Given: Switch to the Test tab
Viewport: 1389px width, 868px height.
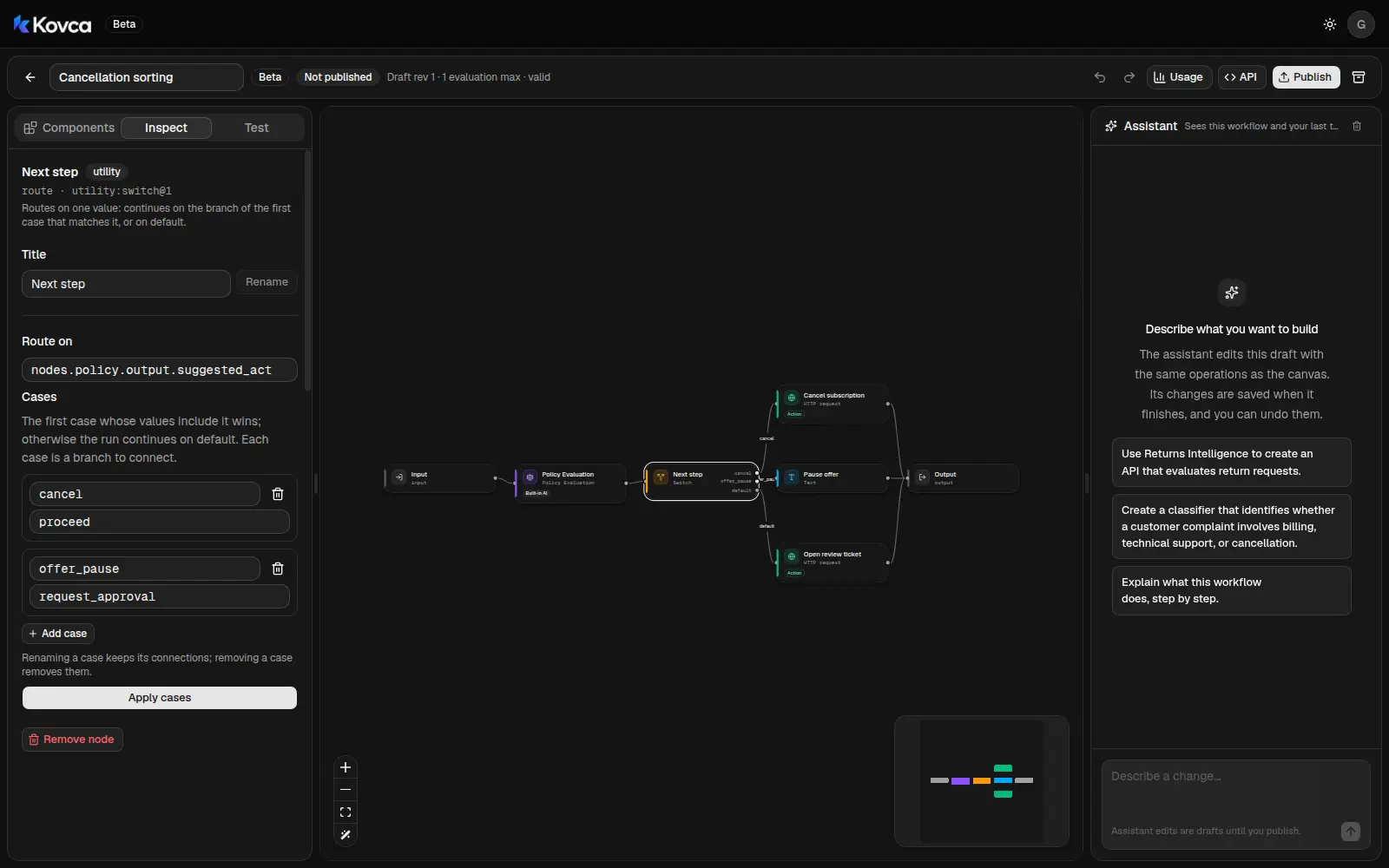Looking at the screenshot, I should (256, 128).
